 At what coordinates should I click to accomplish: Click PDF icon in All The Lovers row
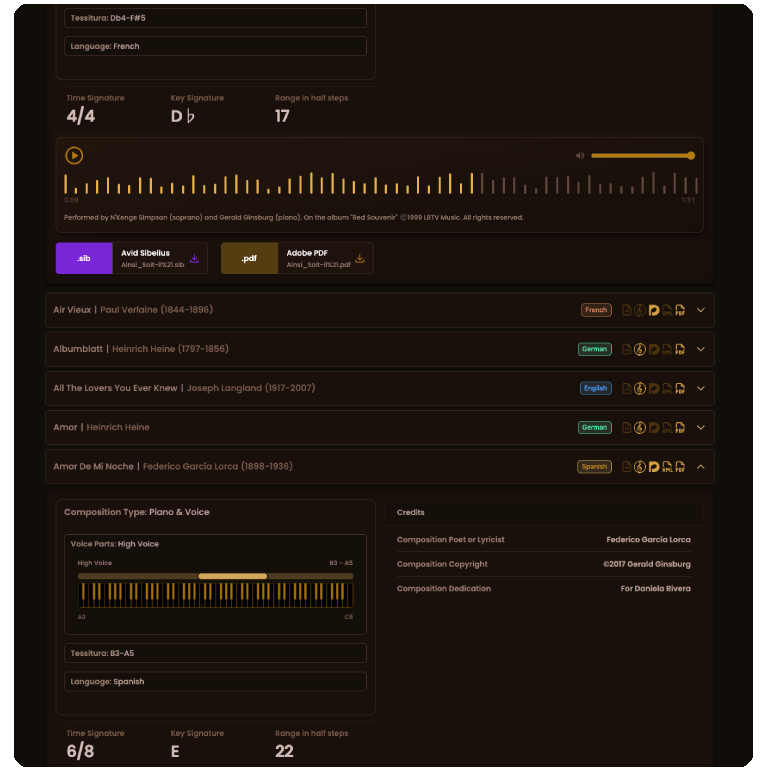coord(680,388)
